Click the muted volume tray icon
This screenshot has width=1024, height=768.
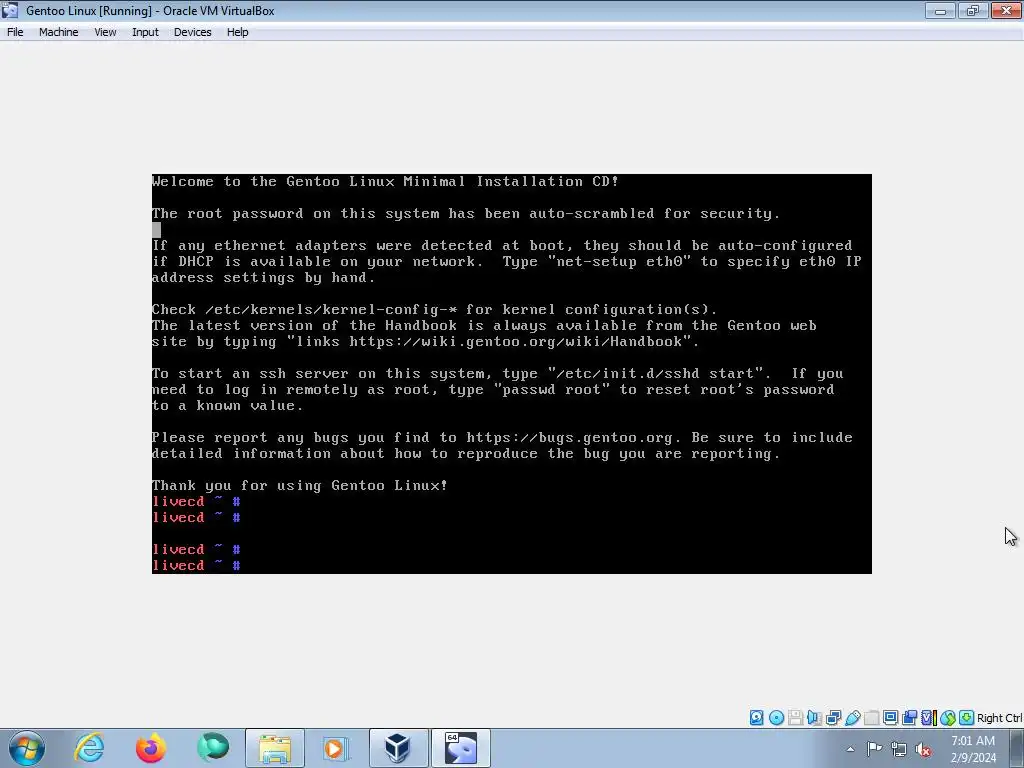coord(923,749)
